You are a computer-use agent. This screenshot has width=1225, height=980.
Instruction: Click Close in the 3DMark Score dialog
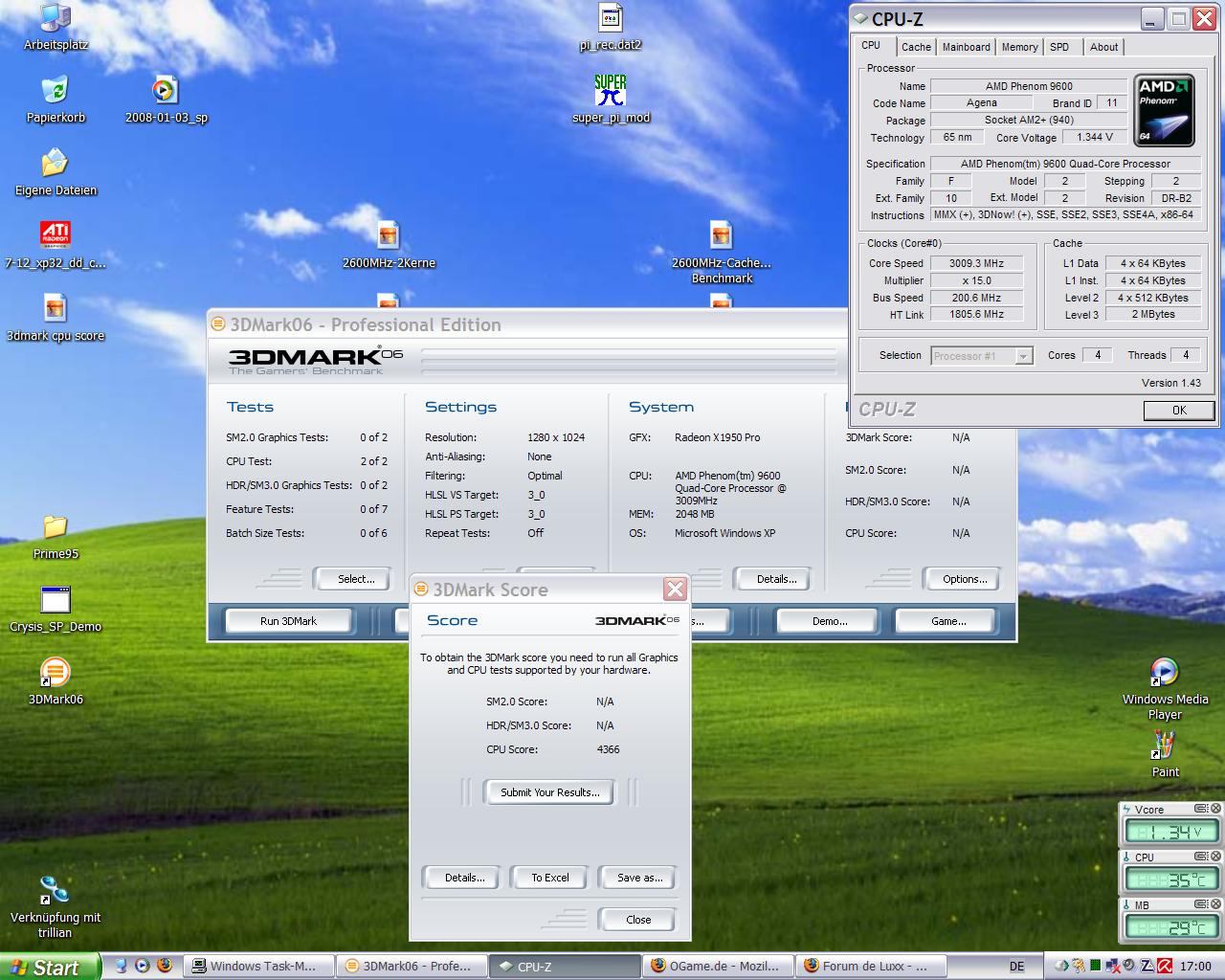[x=638, y=920]
